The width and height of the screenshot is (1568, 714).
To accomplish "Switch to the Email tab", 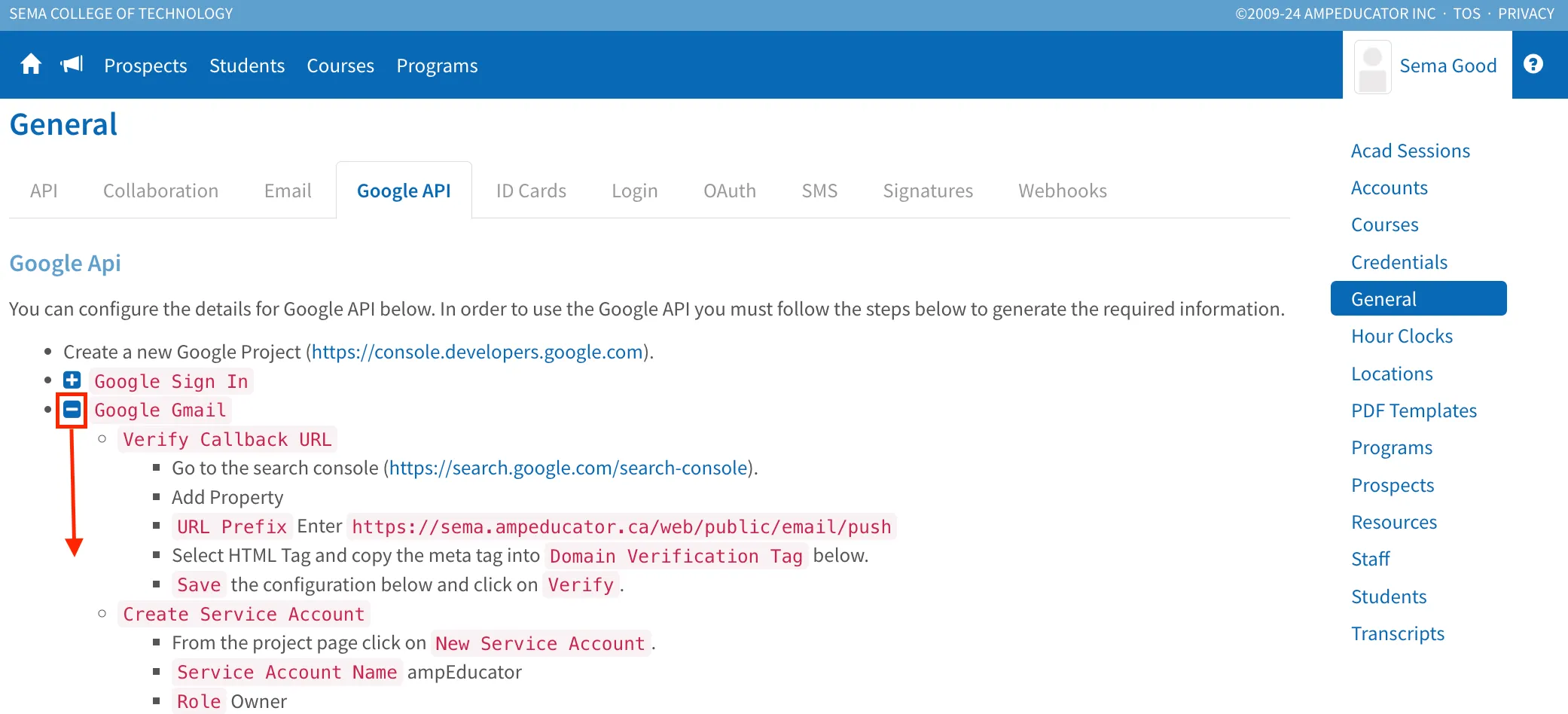I will click(288, 191).
